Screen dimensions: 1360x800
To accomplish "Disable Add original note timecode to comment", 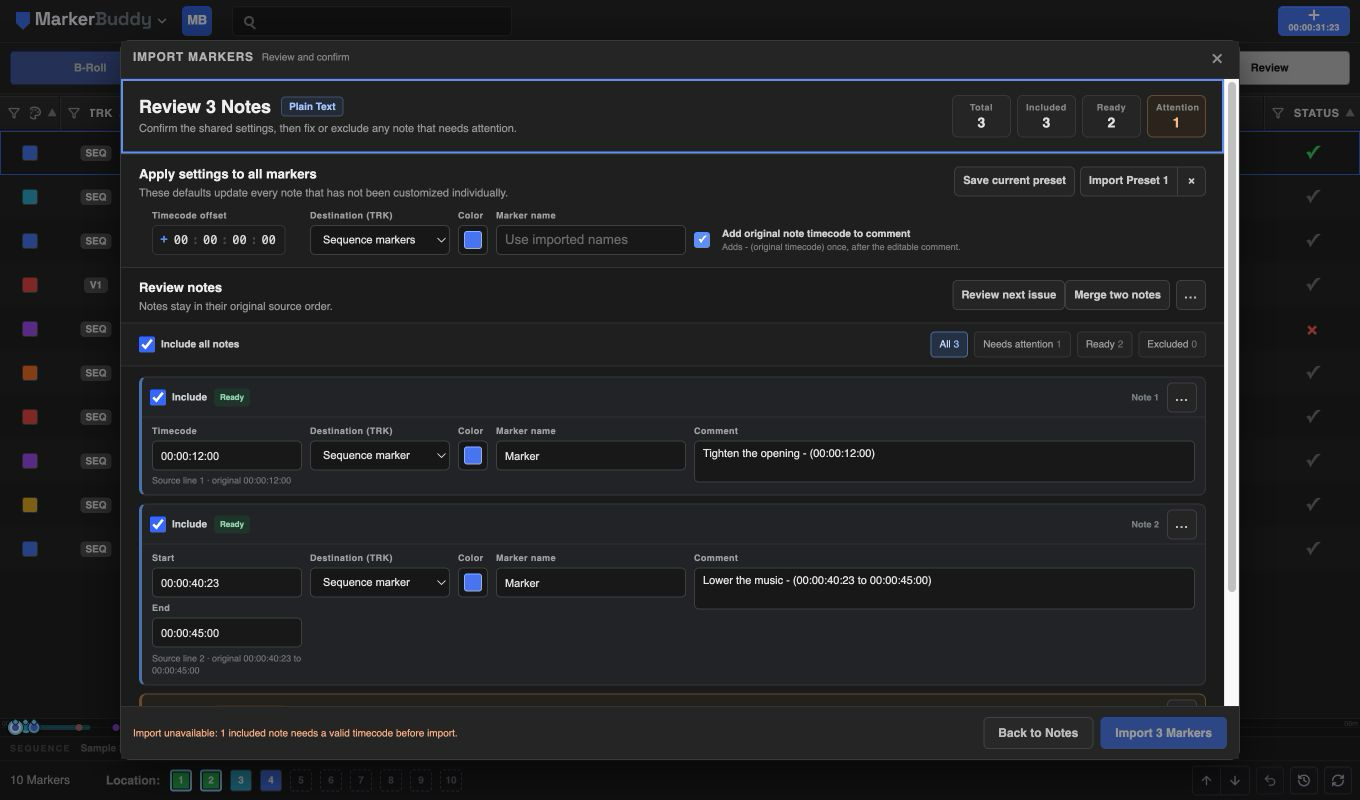I will (x=702, y=240).
